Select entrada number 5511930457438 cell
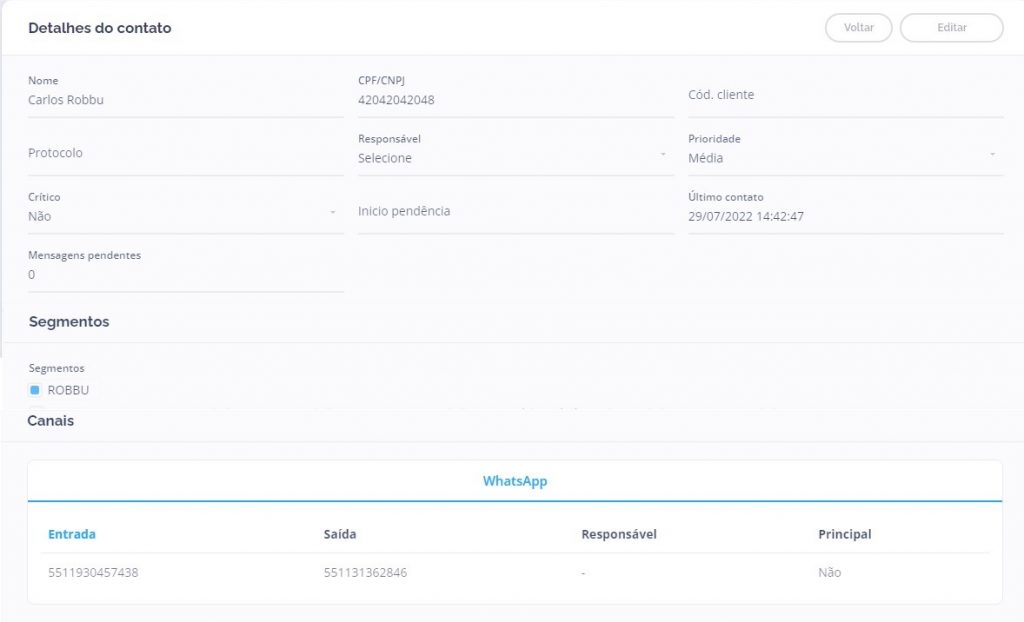1024x622 pixels. [x=93, y=573]
